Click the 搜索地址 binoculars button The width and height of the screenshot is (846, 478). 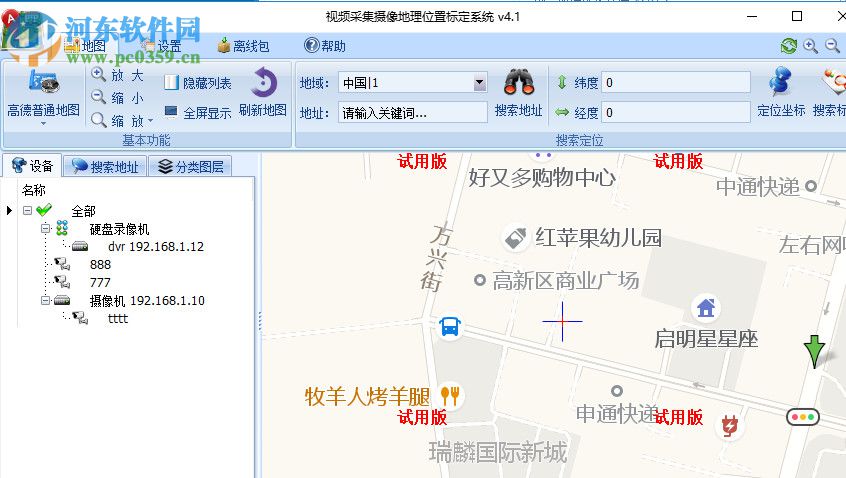[x=518, y=93]
